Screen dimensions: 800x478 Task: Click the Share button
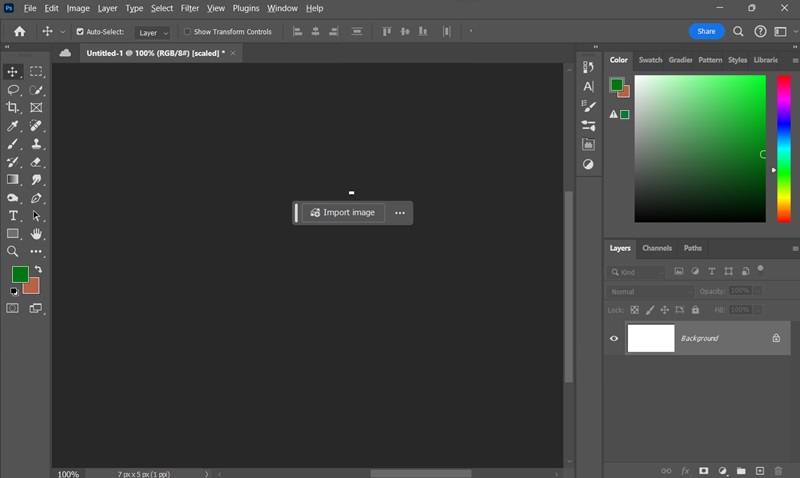[706, 31]
